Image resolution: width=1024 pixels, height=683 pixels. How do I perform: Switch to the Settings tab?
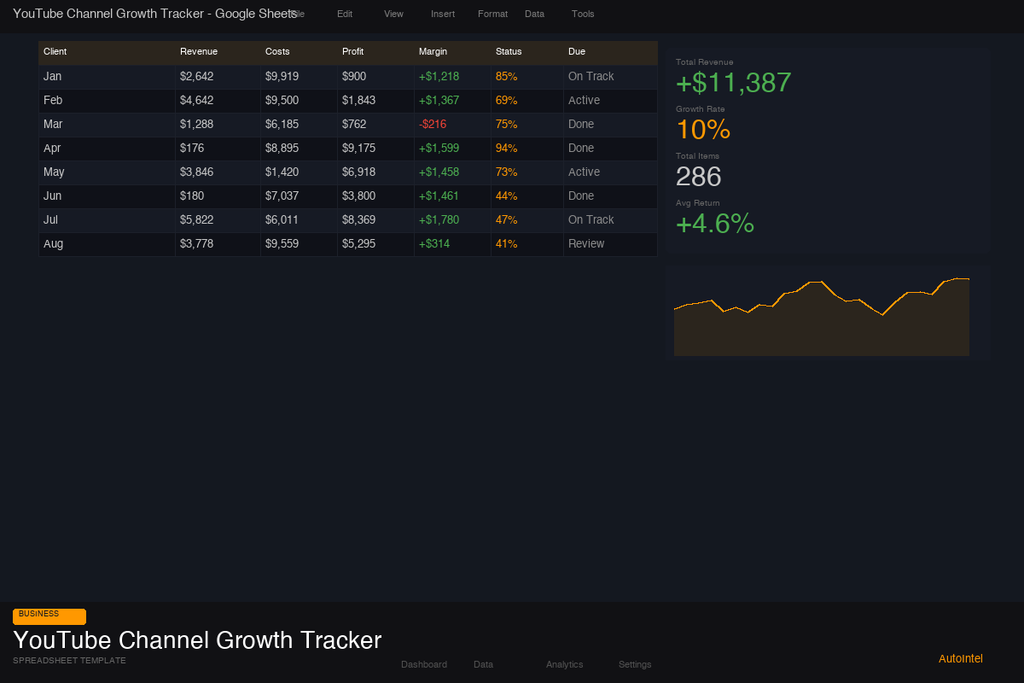click(x=635, y=664)
